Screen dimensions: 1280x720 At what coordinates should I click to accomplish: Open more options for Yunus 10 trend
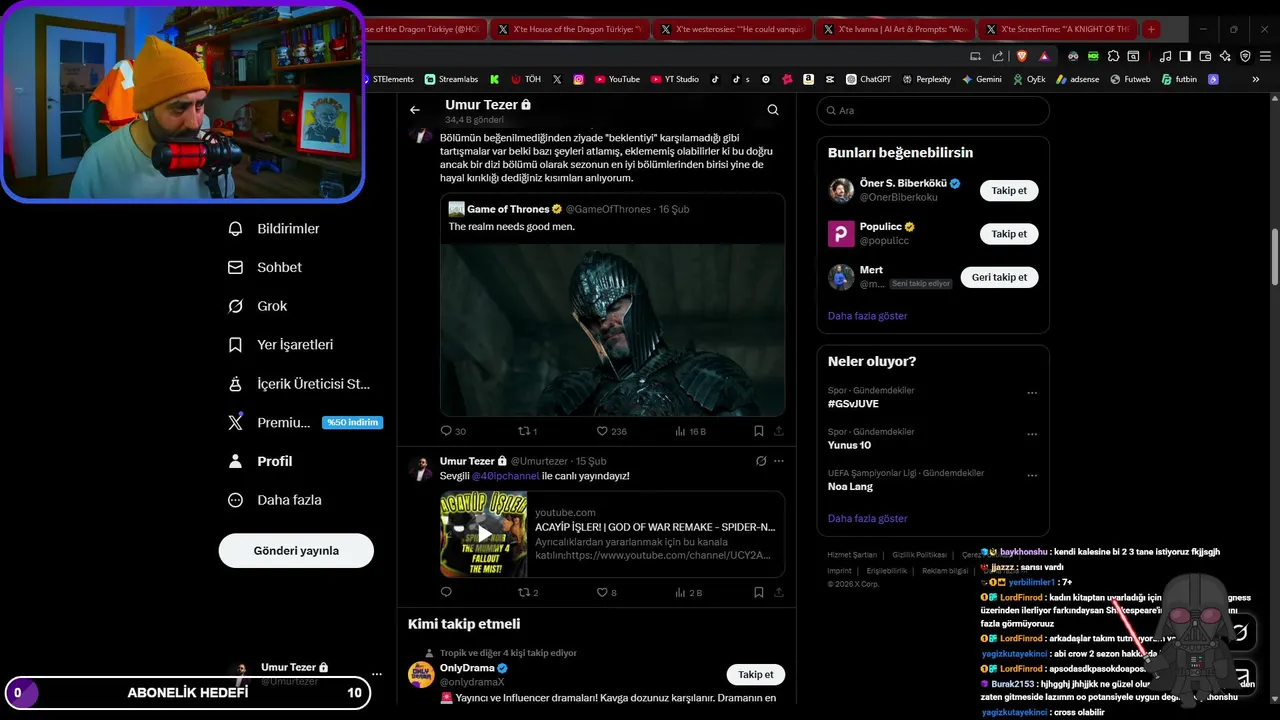(x=1032, y=434)
